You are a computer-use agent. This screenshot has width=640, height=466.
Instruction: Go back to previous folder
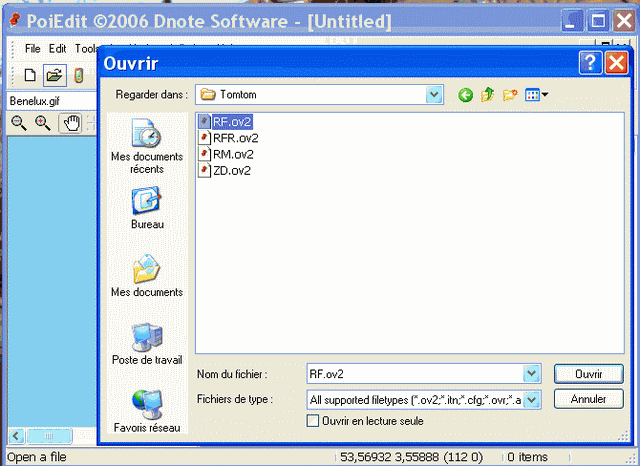coord(465,95)
